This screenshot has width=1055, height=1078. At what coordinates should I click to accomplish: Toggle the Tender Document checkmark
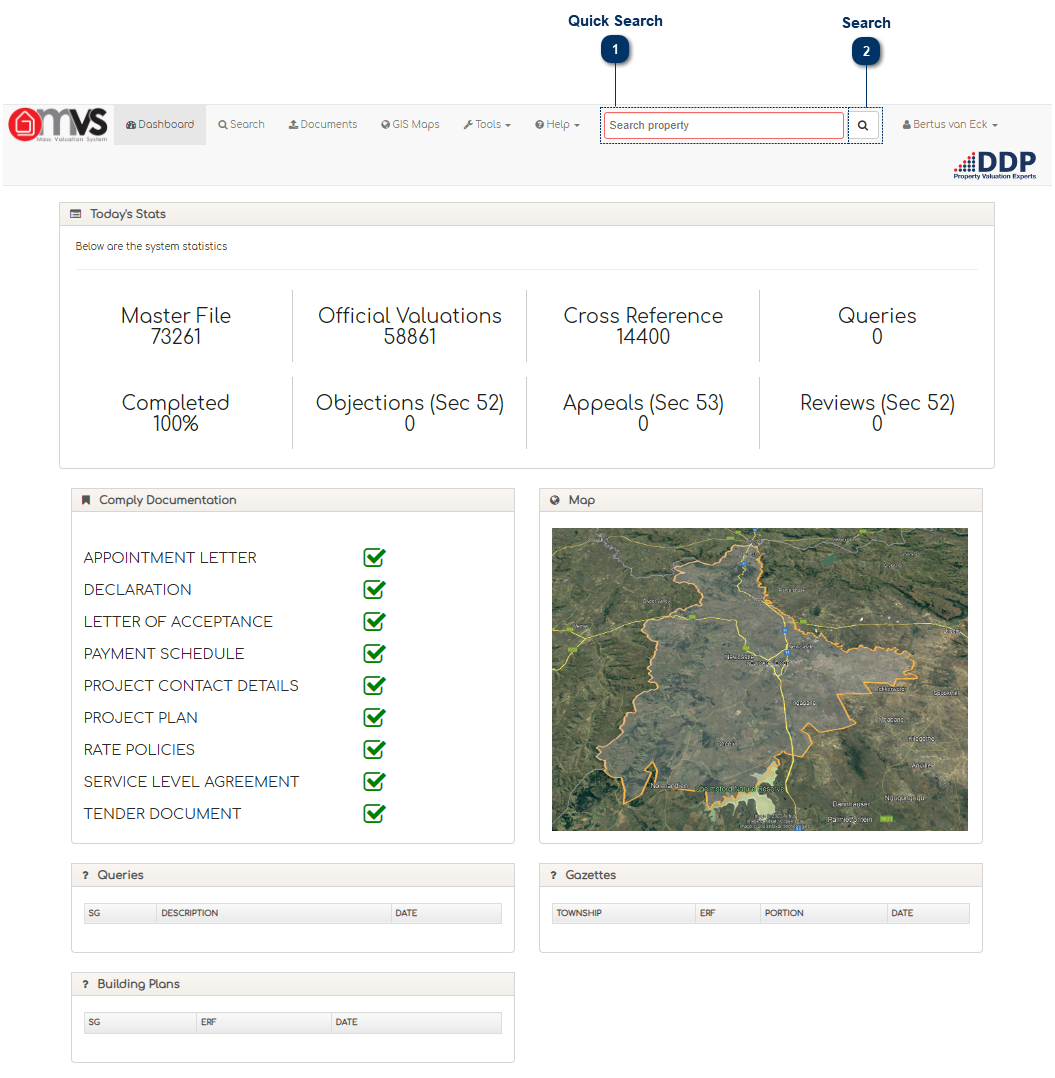click(x=375, y=813)
